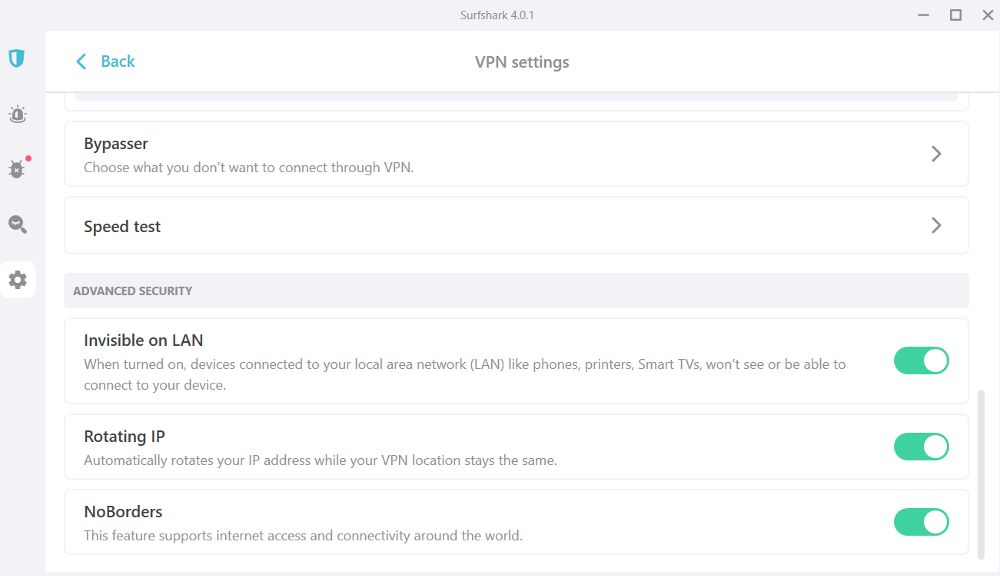Click 'When turned on, devices connected' description
Image resolution: width=1000 pixels, height=576 pixels.
coord(464,374)
